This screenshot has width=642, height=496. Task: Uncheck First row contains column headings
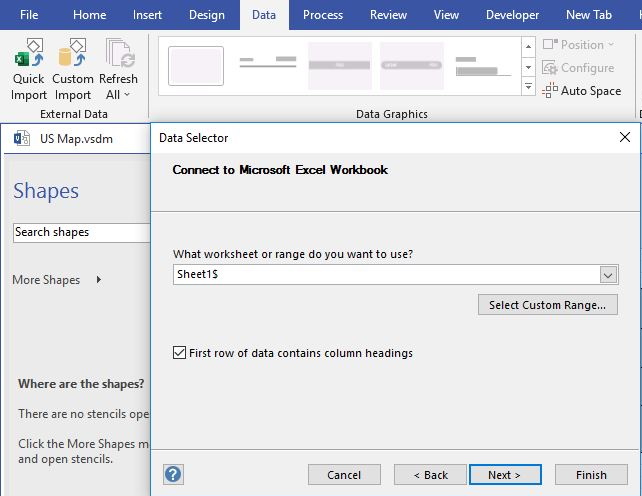[180, 353]
